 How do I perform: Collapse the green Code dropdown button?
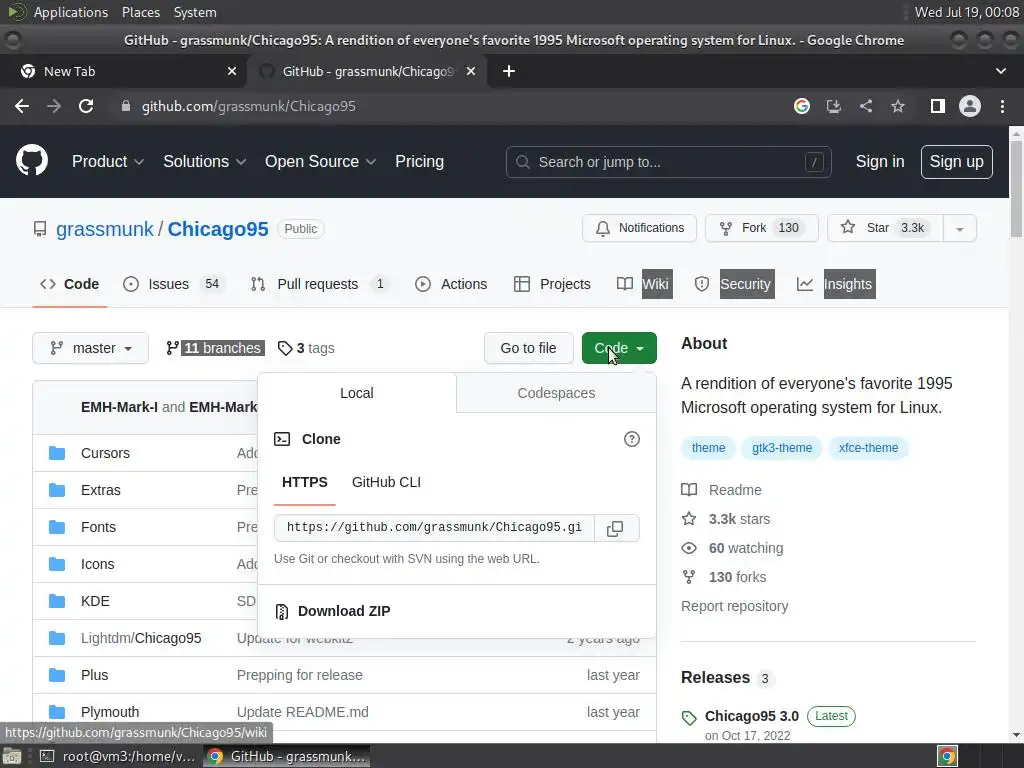619,348
